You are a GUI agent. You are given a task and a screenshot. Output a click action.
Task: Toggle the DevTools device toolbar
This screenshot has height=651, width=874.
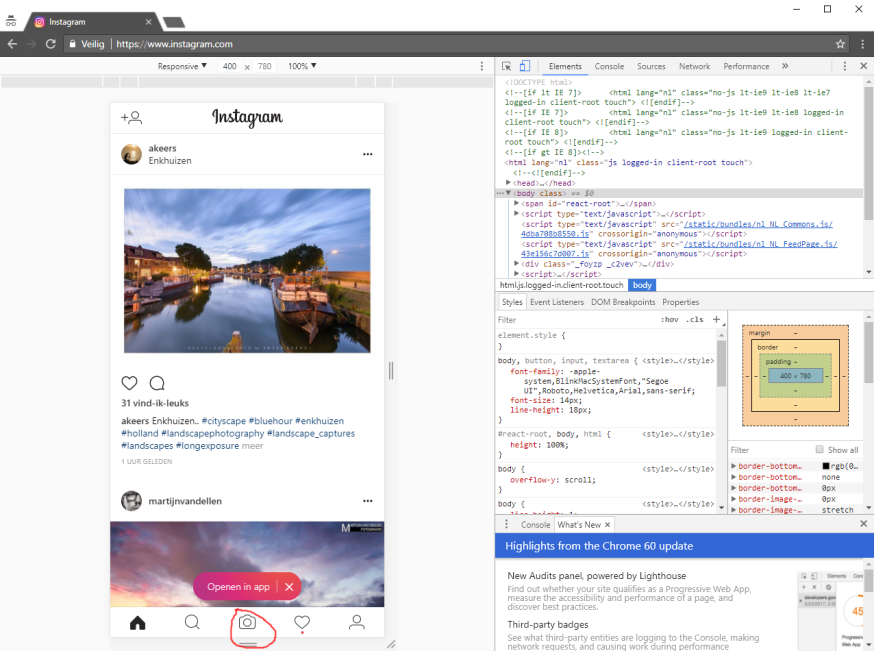coord(525,66)
